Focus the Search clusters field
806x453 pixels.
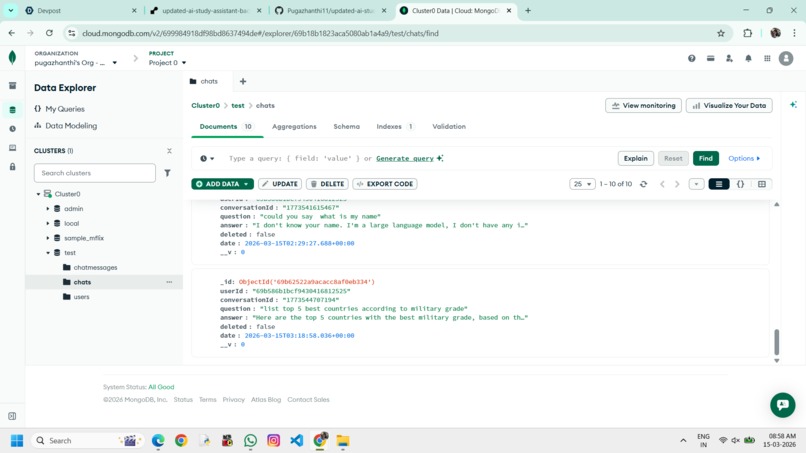tap(95, 173)
